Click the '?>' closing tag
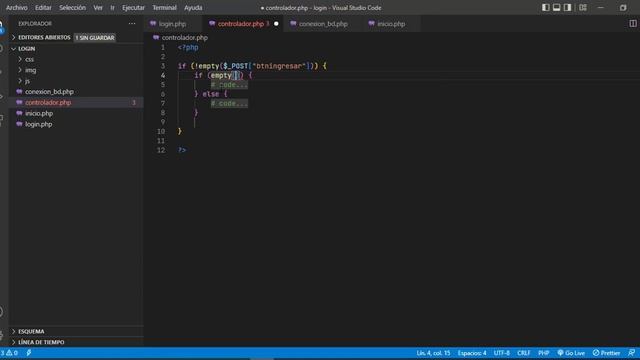 pos(182,150)
